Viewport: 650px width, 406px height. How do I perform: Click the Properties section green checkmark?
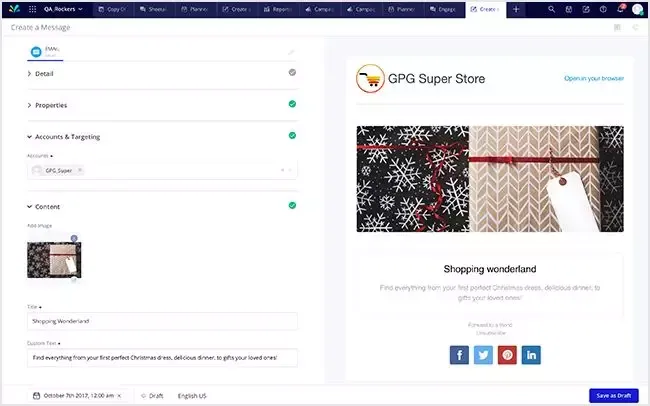click(292, 104)
